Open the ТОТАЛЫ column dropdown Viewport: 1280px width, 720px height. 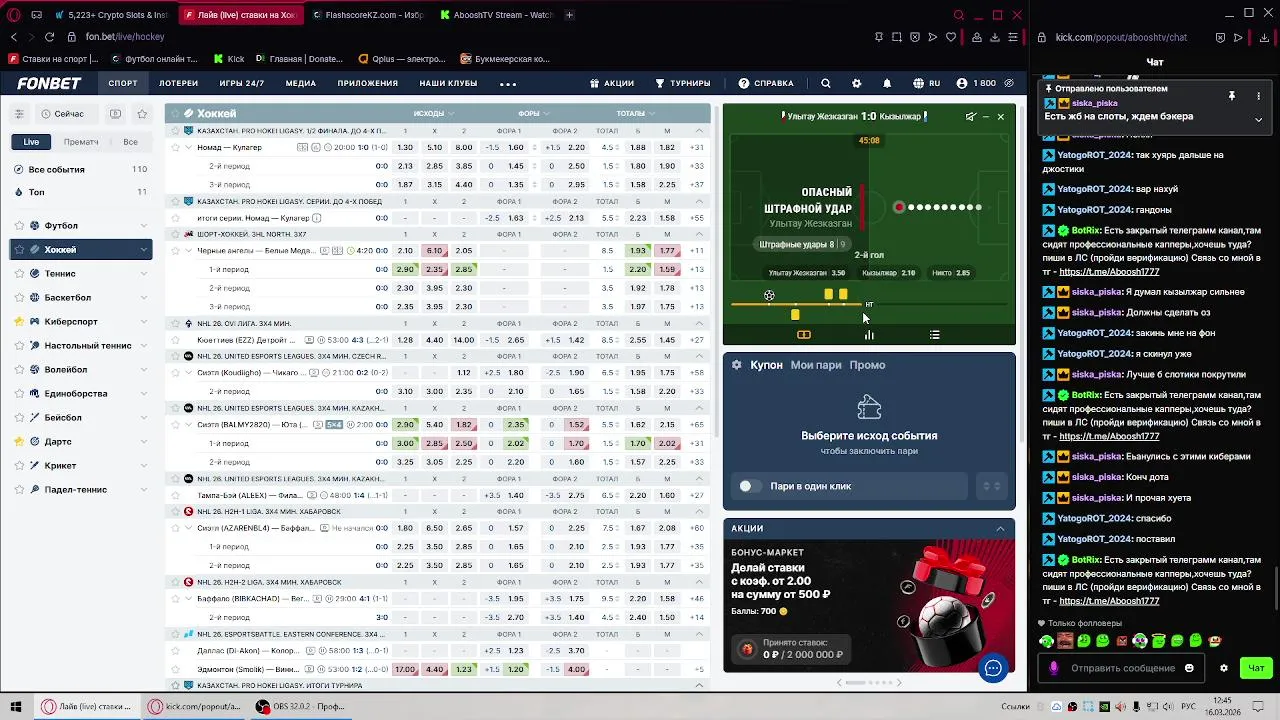(x=636, y=113)
